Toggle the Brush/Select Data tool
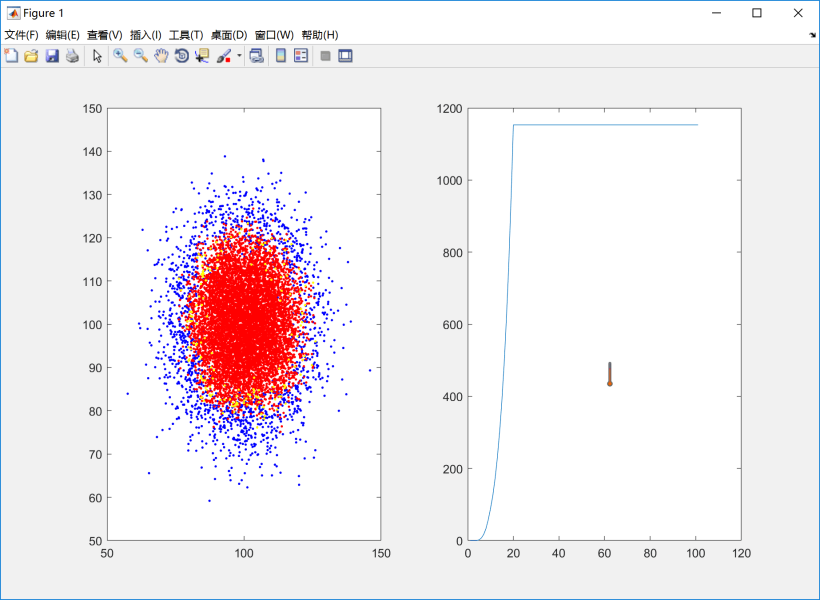Image resolution: width=820 pixels, height=600 pixels. (x=224, y=55)
